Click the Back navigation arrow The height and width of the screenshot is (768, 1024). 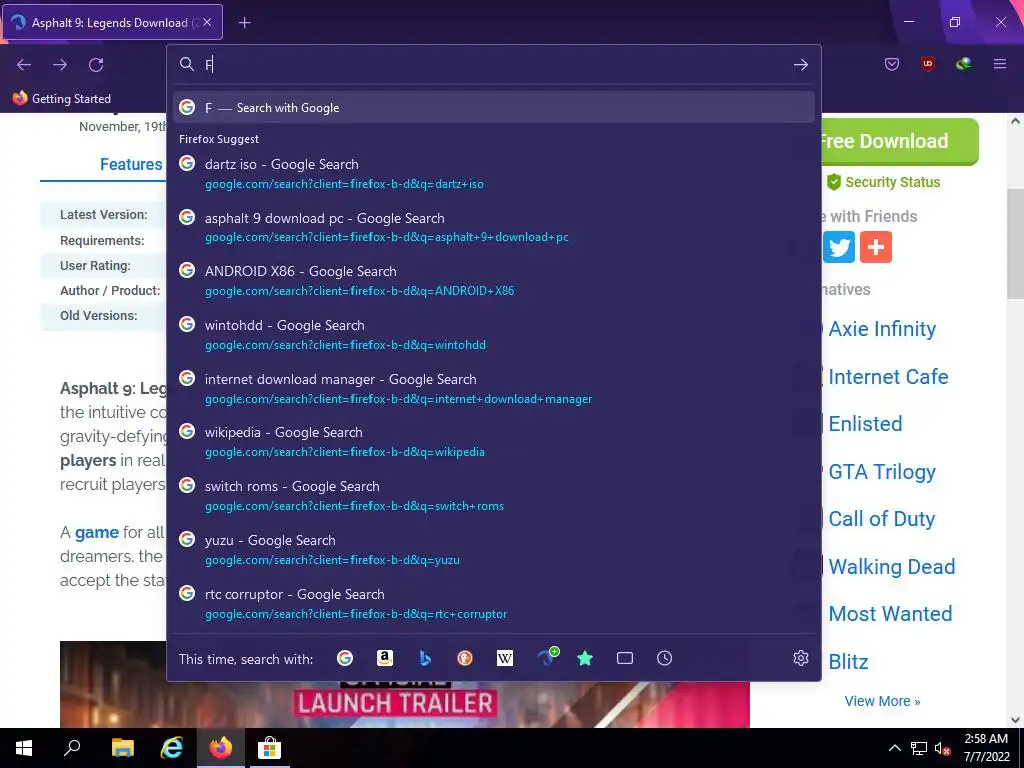(x=24, y=65)
